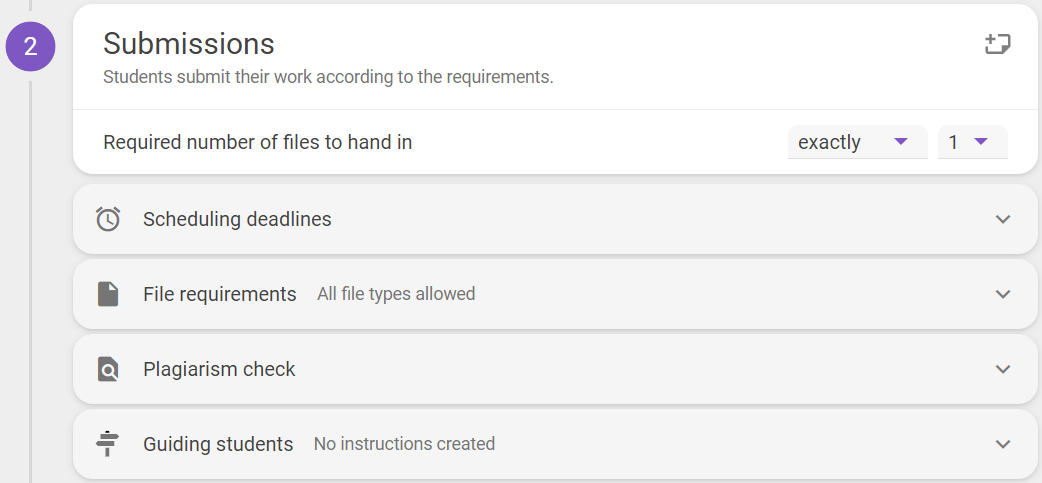Screen dimensions: 1042x483
Task: Open the Plagiarism check section label
Action: pyautogui.click(x=219, y=369)
